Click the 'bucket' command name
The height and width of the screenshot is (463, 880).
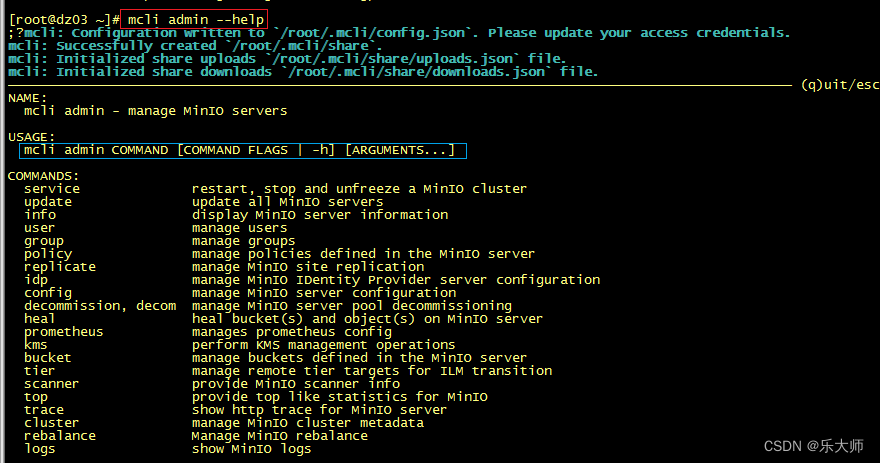tap(47, 357)
